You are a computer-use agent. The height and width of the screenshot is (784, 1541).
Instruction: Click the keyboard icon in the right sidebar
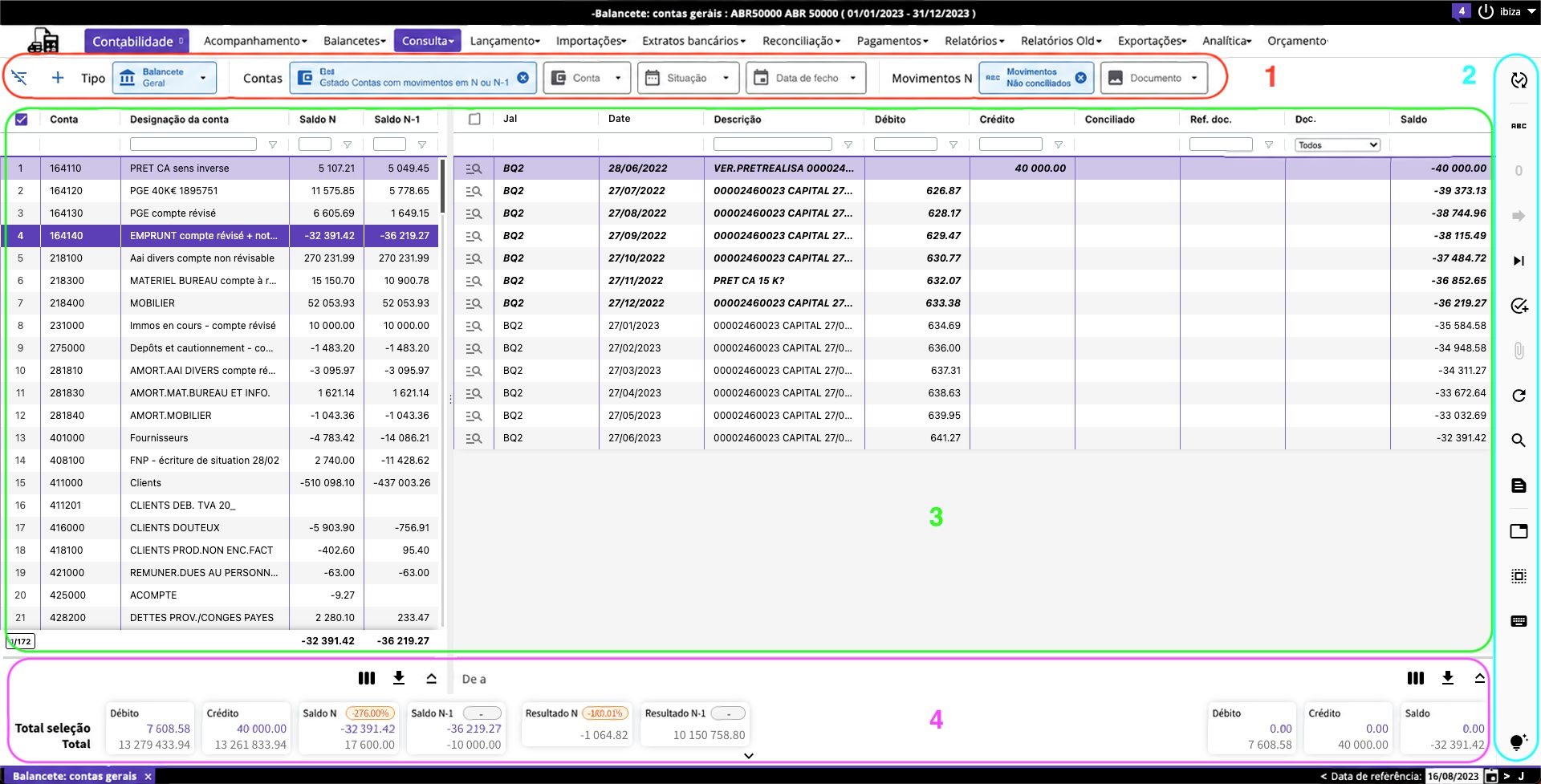[x=1519, y=621]
